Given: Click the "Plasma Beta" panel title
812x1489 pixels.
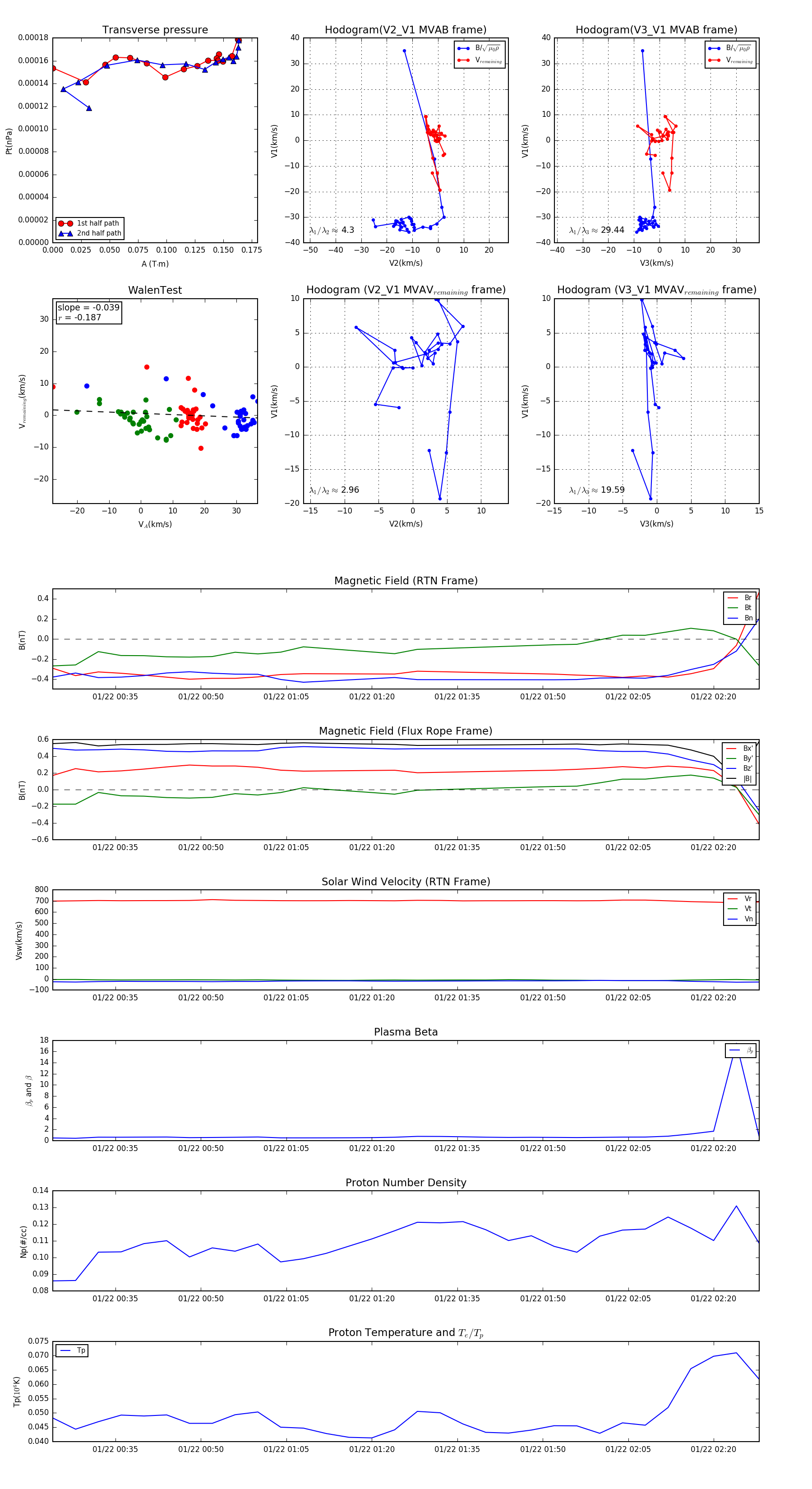Looking at the screenshot, I should (x=406, y=1032).
